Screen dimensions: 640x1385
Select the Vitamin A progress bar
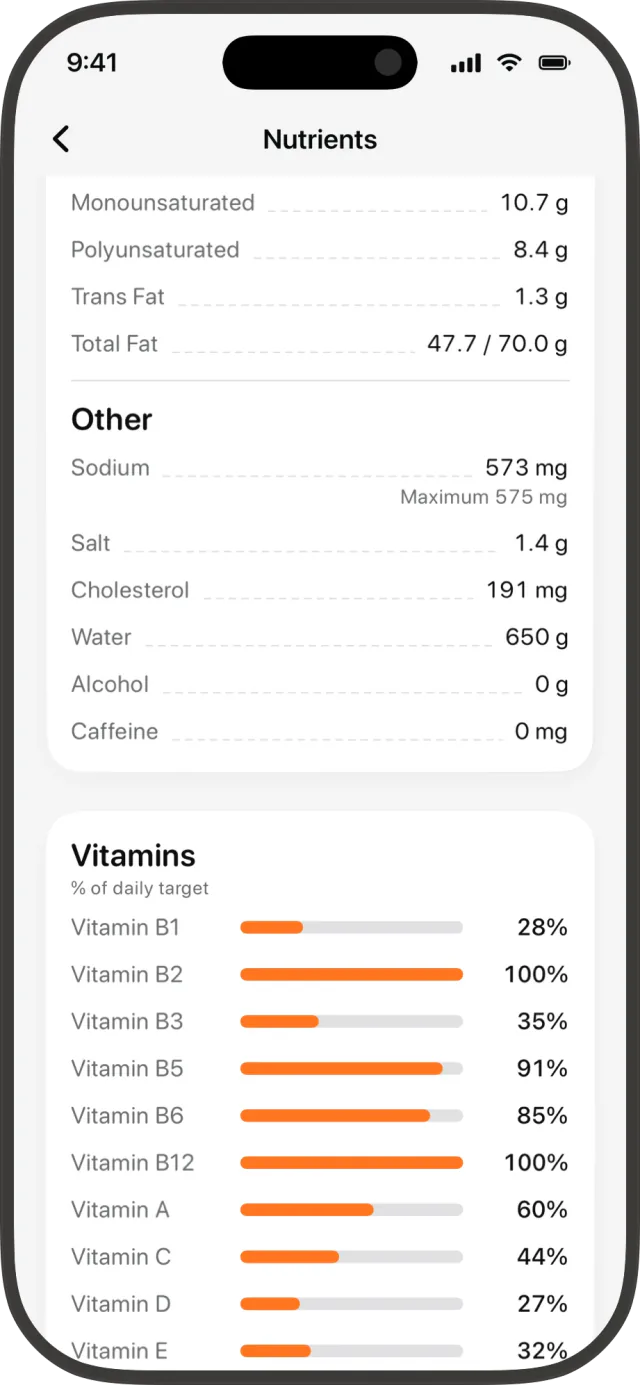coord(351,1210)
